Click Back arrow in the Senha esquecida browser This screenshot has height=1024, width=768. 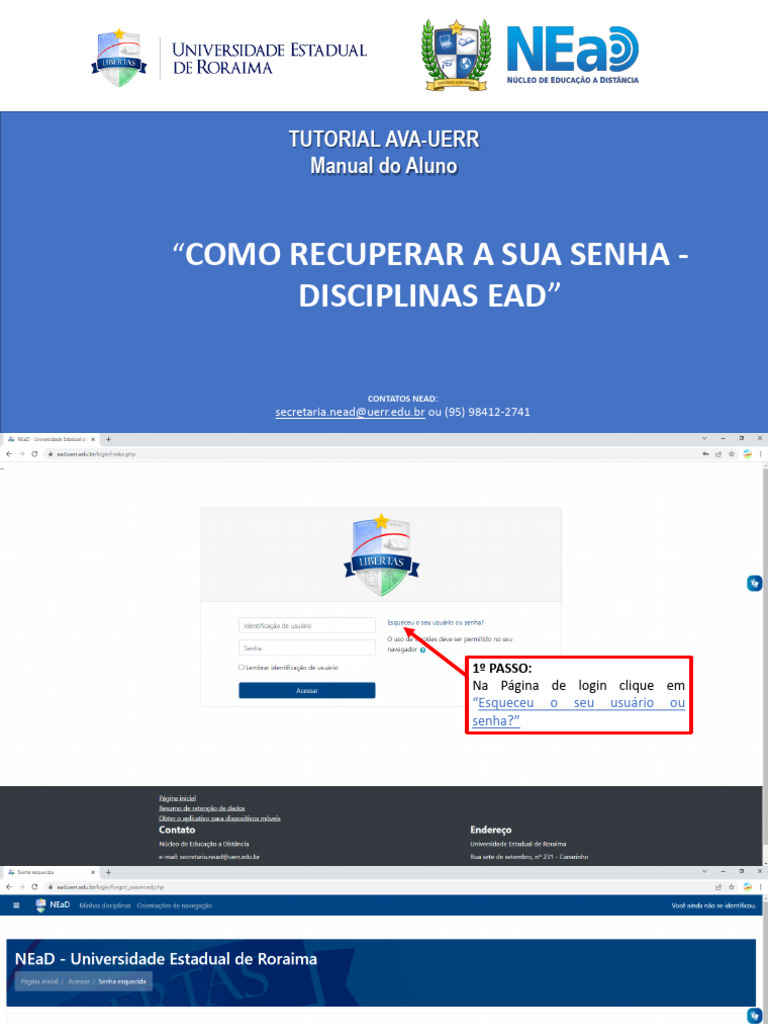click(9, 887)
